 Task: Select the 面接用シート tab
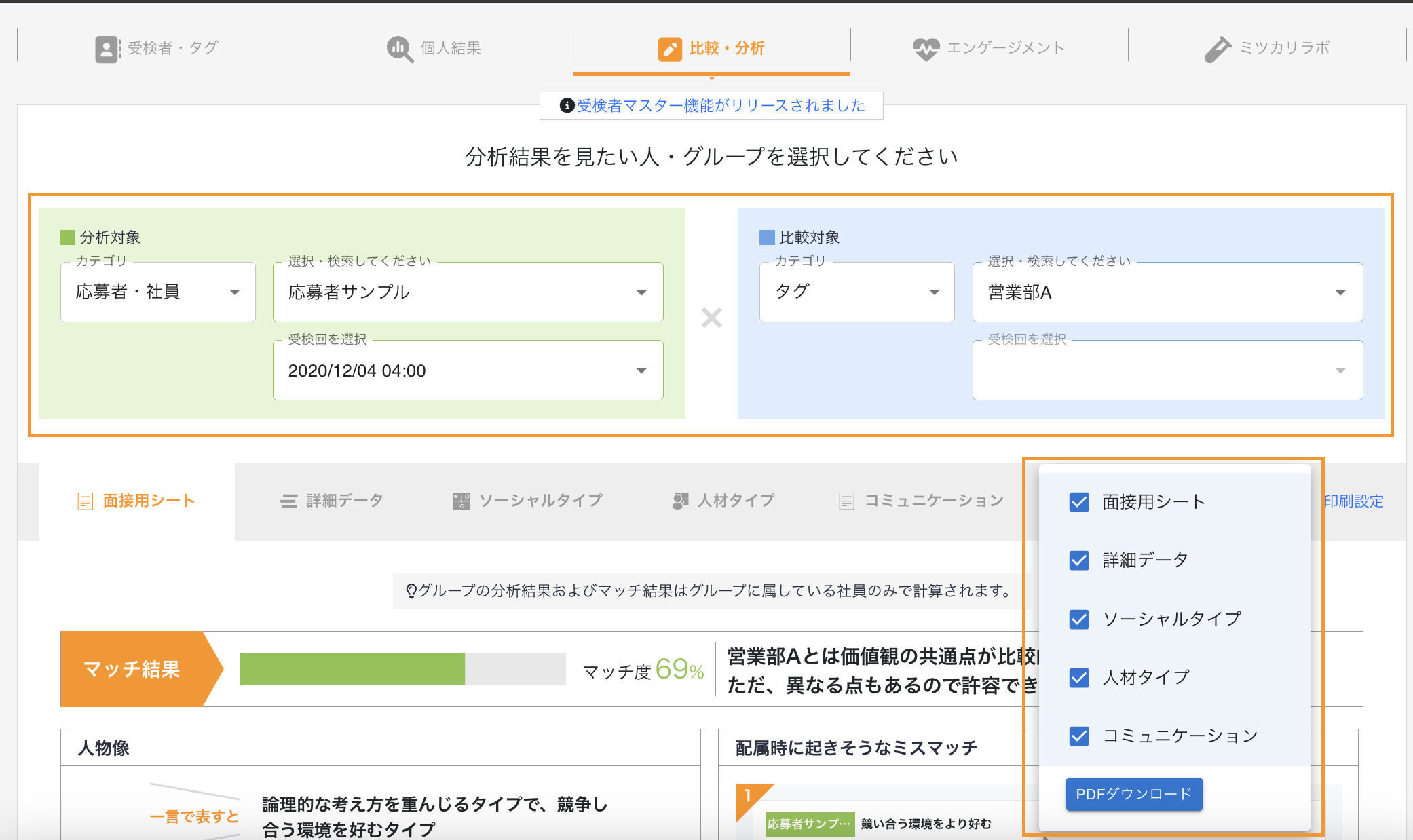(x=137, y=501)
